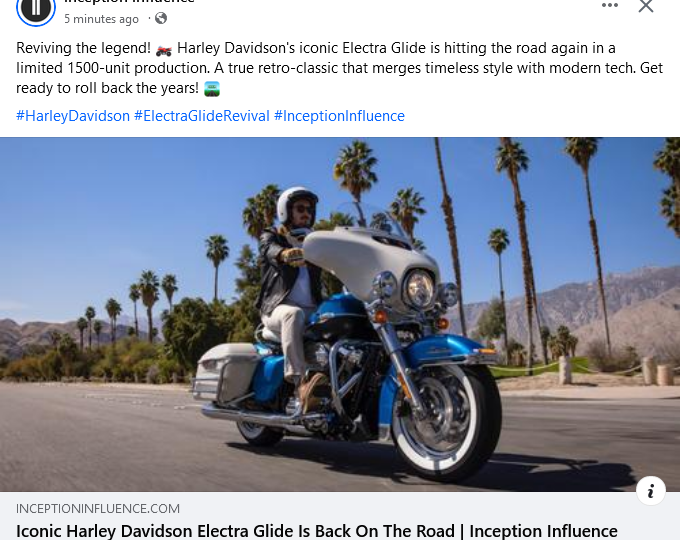The height and width of the screenshot is (540, 680).
Task: Click the motorcycle's round headlight in photo
Action: pos(418,288)
